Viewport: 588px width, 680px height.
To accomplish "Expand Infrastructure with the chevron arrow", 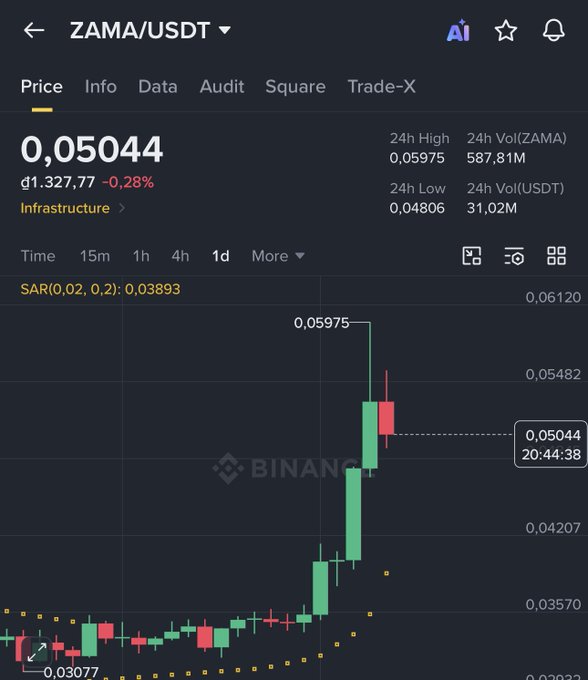I will tap(122, 208).
